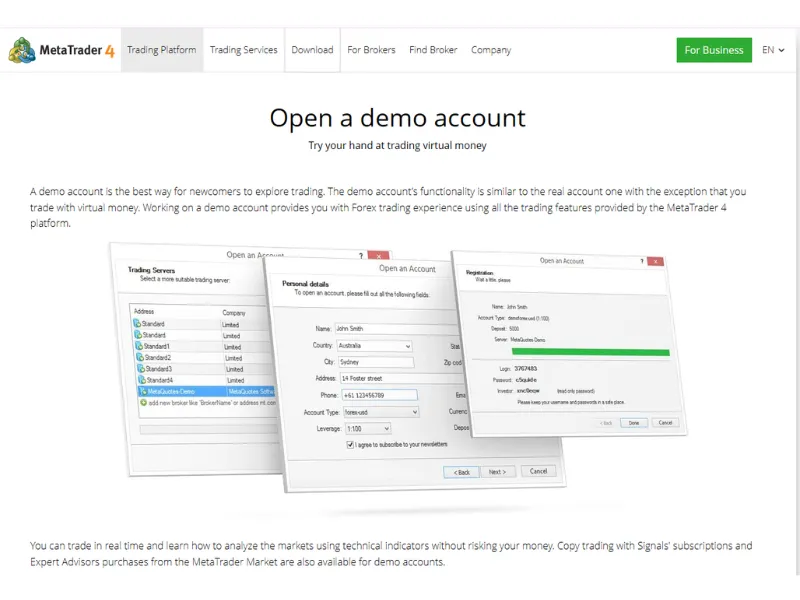800x600 pixels.
Task: Open the Account Type dropdown
Action: click(x=414, y=412)
